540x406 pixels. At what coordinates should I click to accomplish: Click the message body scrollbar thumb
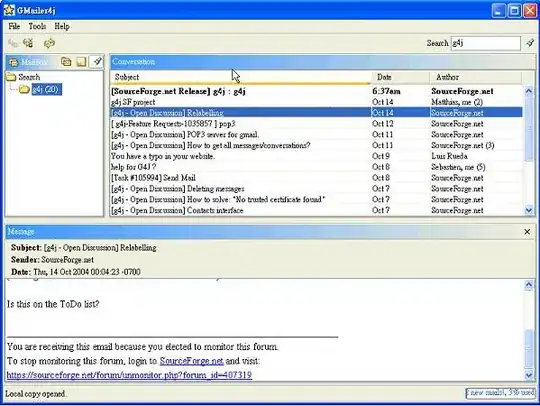529,349
